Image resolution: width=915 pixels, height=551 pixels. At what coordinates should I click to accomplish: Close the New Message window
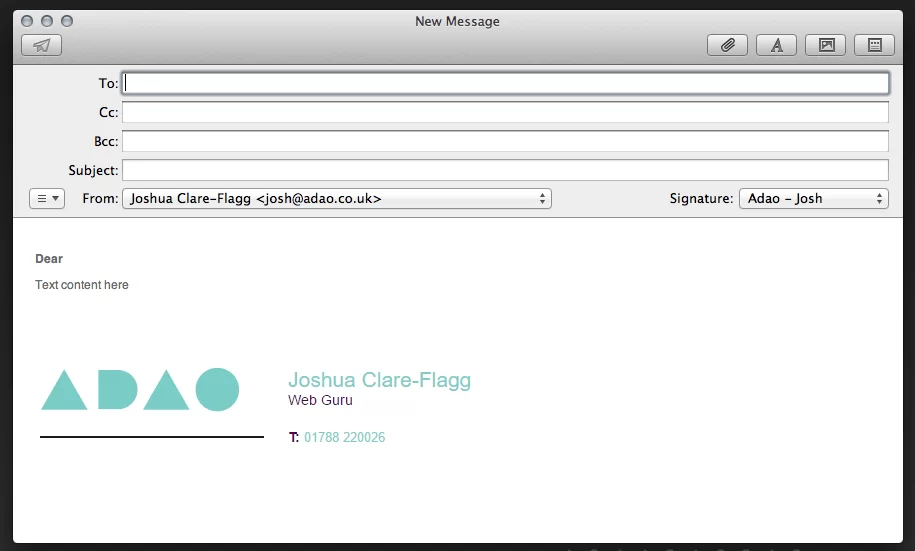coord(27,21)
